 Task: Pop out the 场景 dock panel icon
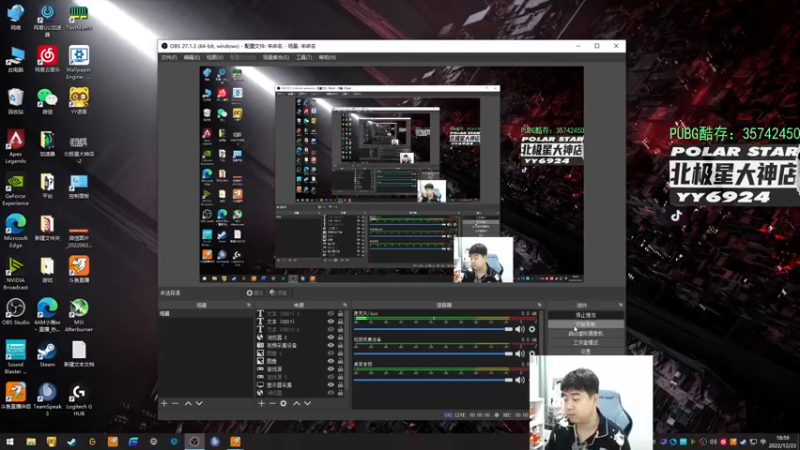[248, 305]
